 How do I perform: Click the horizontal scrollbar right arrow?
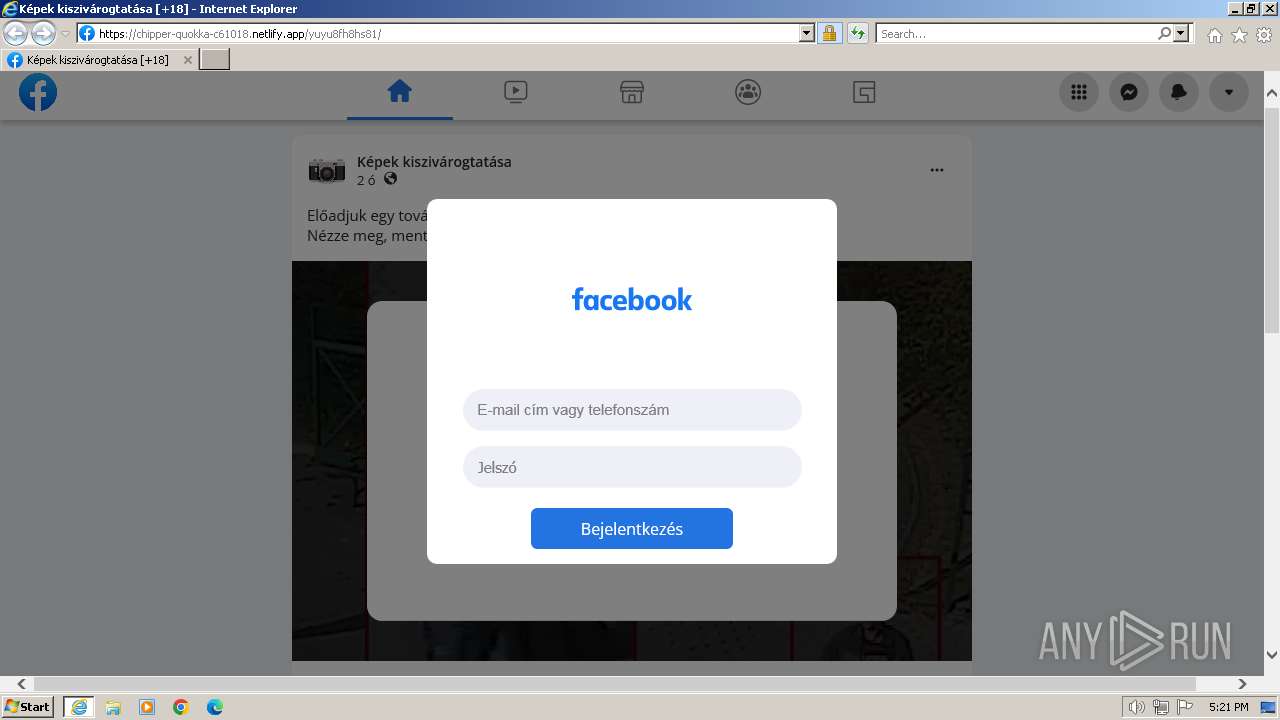coord(1242,684)
